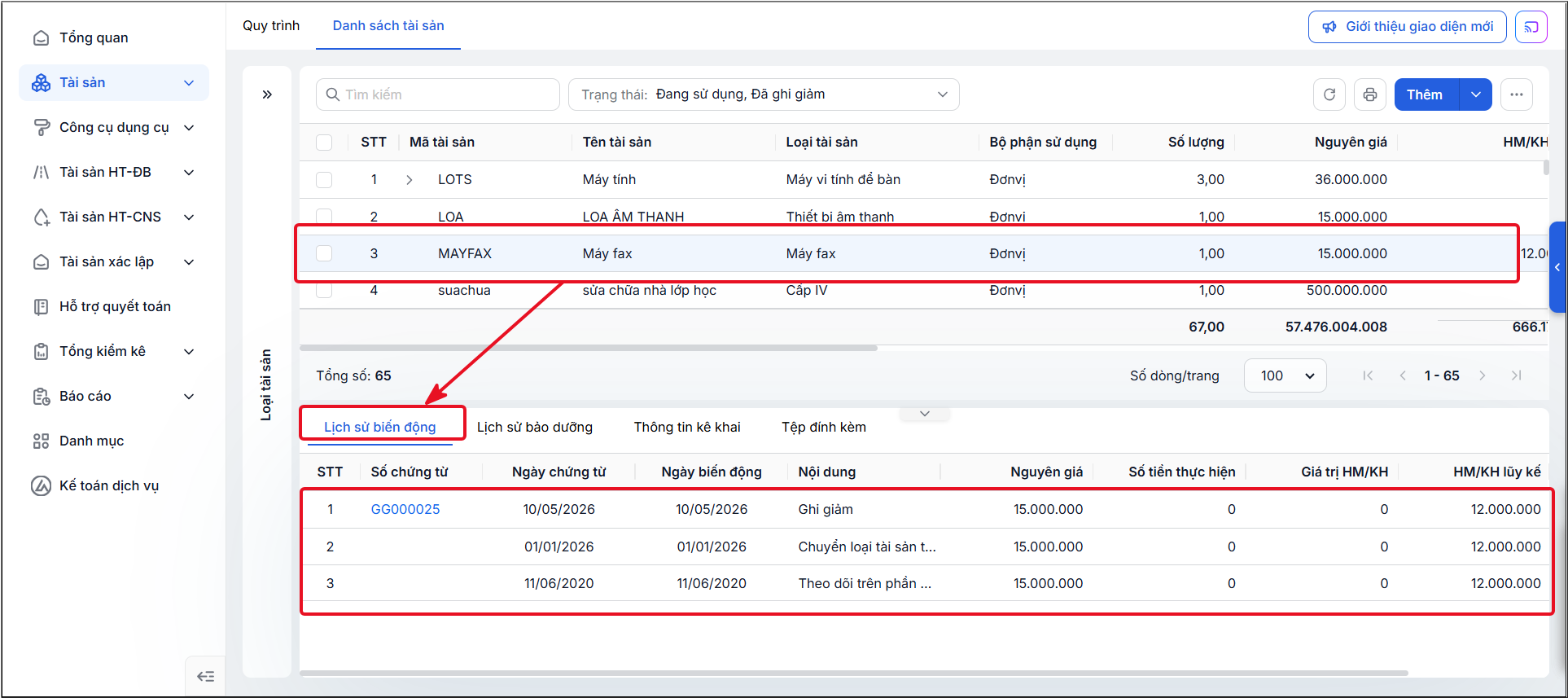
Task: Go to the last page of results
Action: coord(1517,375)
